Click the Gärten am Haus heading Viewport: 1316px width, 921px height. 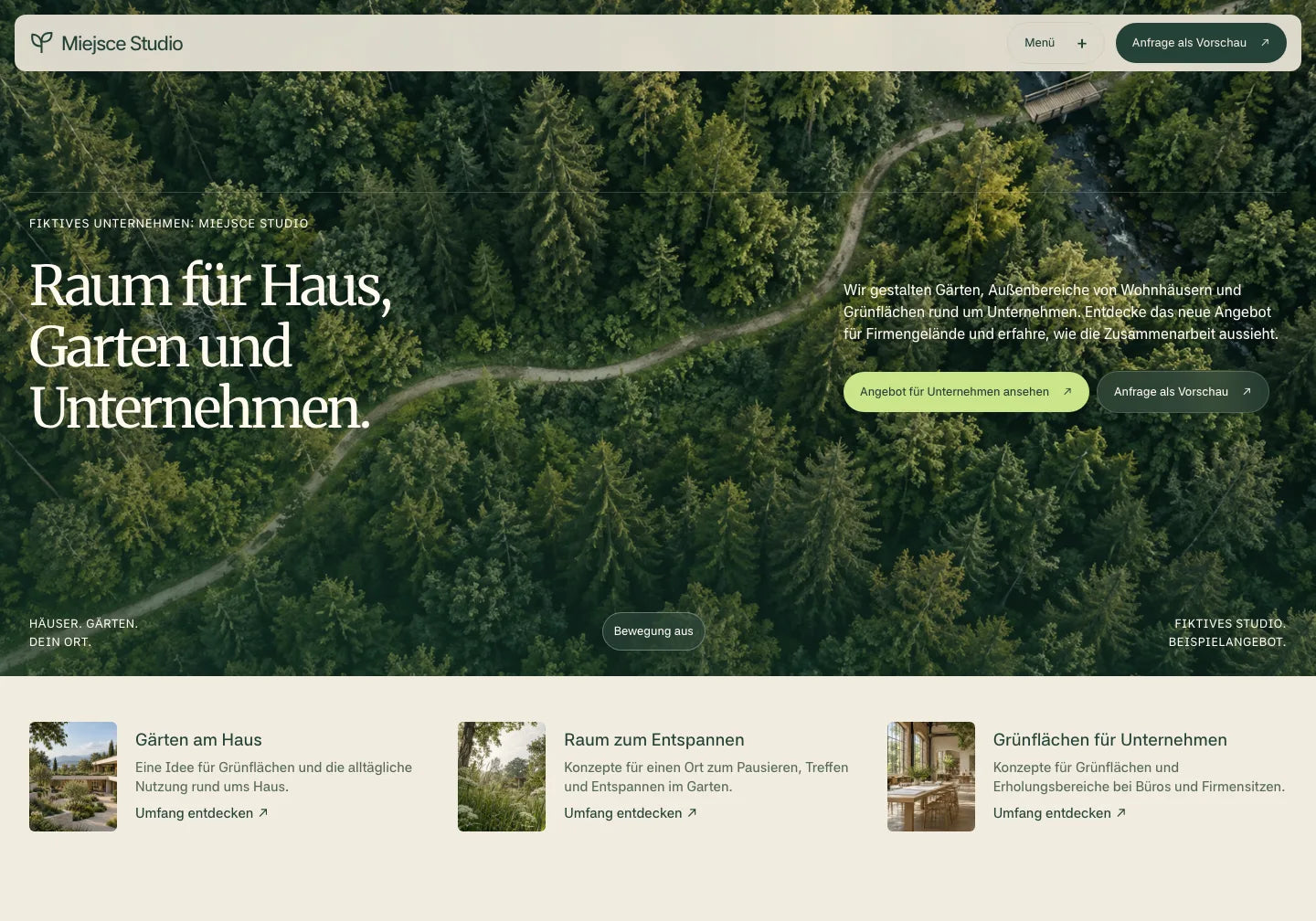coord(198,740)
